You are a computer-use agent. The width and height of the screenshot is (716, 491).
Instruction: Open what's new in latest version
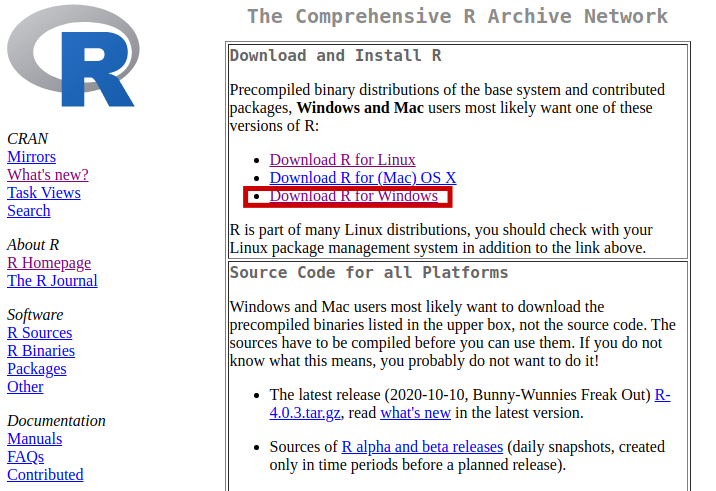coord(416,413)
